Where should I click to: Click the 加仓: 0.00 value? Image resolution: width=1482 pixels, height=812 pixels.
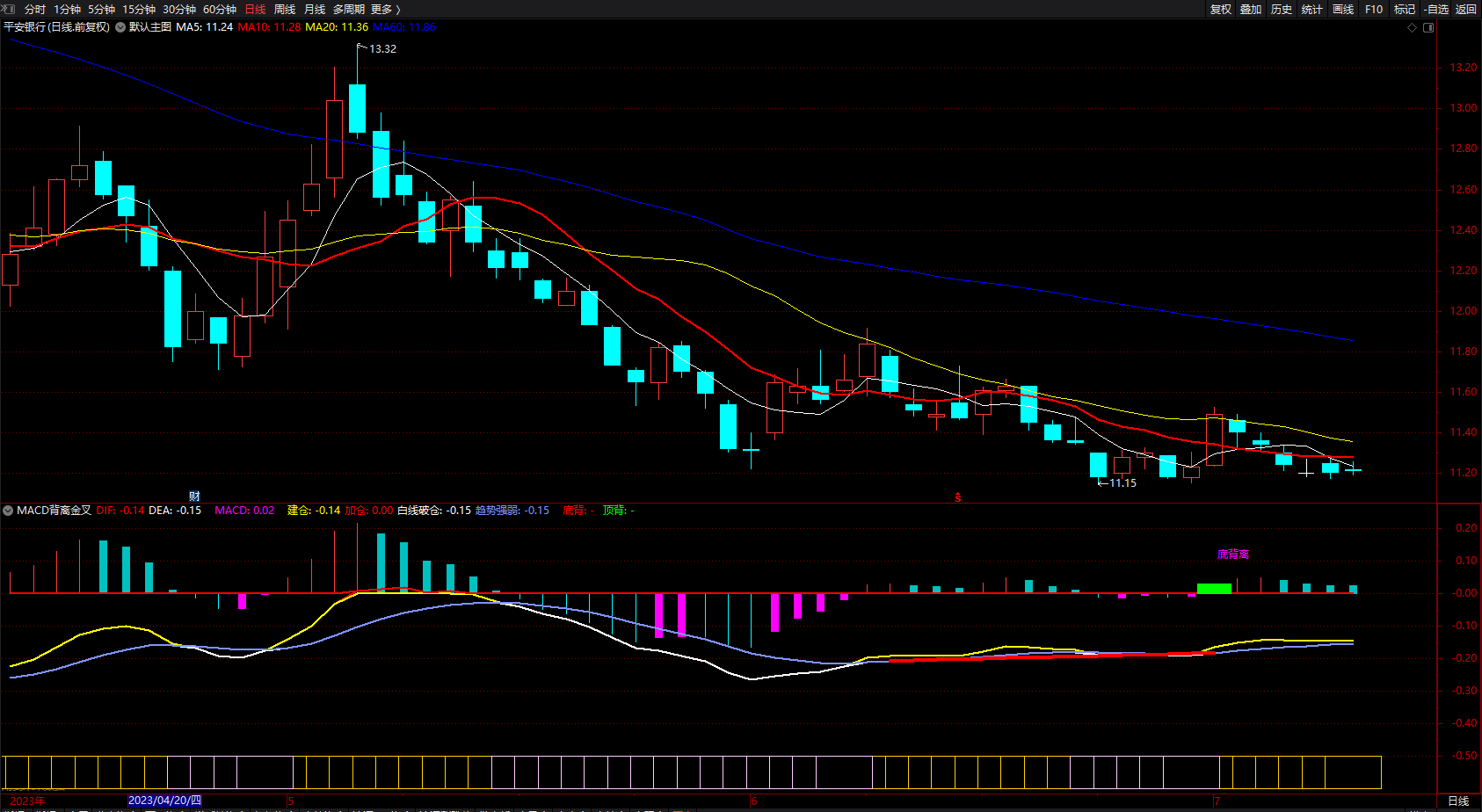pos(369,511)
